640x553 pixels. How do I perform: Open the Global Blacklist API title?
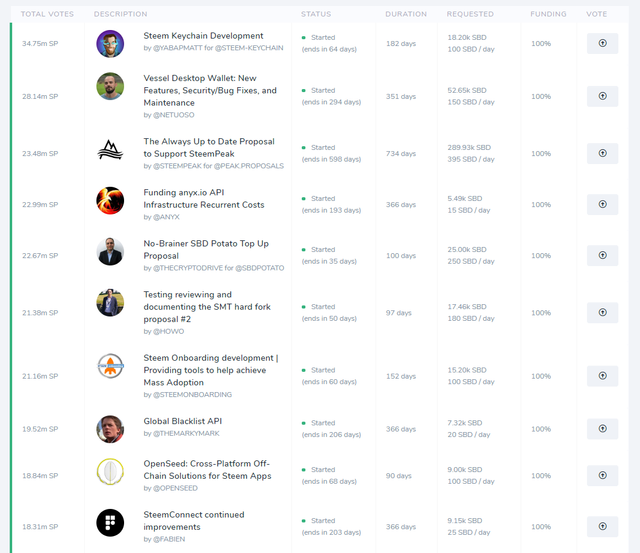click(182, 421)
